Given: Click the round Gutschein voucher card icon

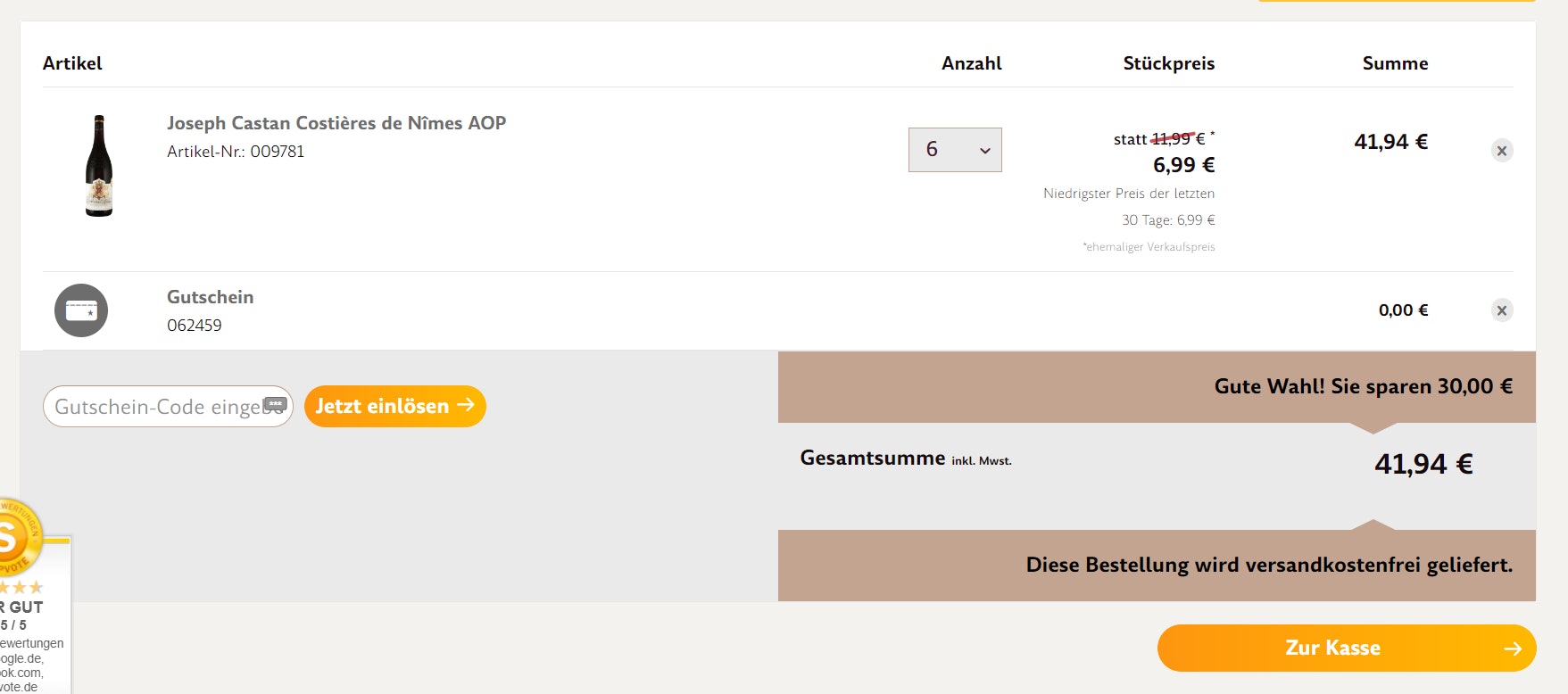Looking at the screenshot, I should coord(81,310).
